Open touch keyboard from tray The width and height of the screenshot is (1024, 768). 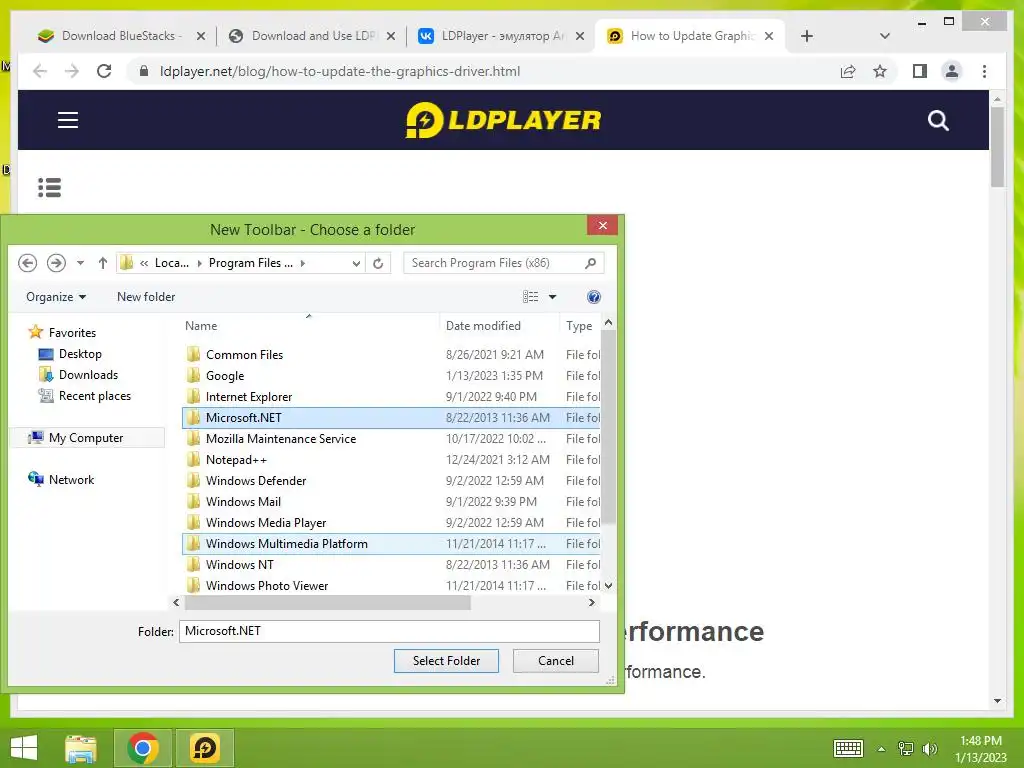click(x=848, y=748)
